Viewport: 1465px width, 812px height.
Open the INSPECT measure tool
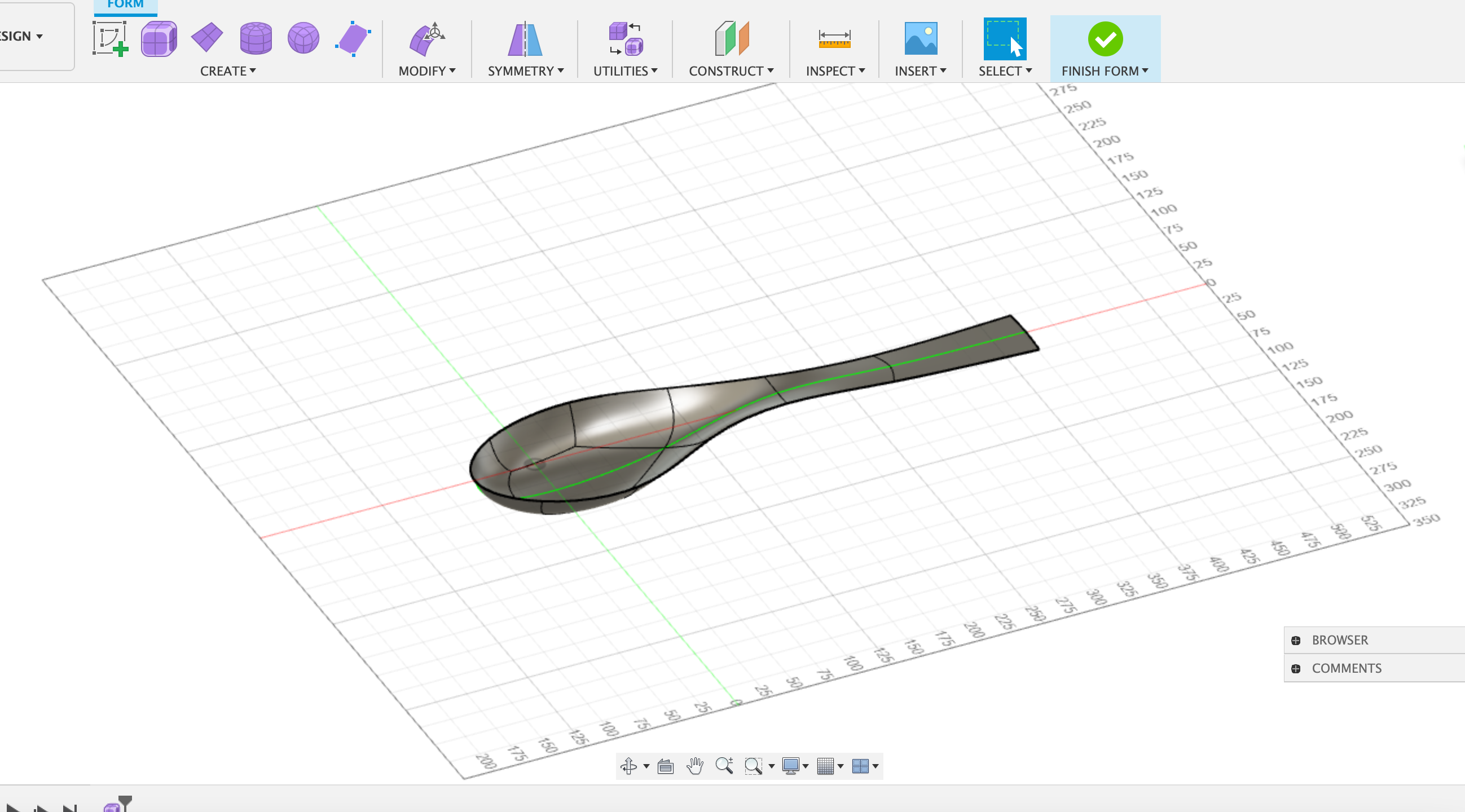(834, 39)
